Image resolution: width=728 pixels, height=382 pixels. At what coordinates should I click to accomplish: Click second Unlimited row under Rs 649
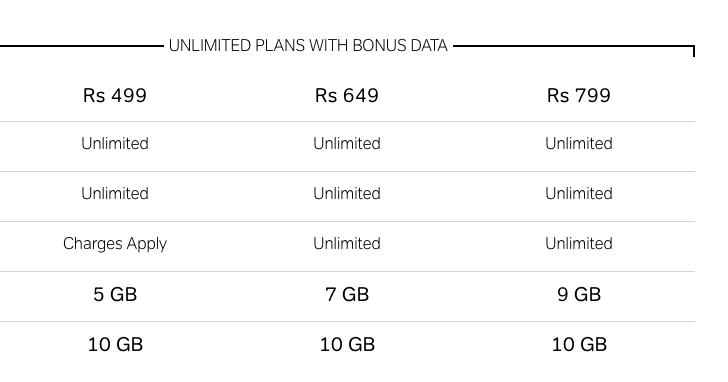347,194
